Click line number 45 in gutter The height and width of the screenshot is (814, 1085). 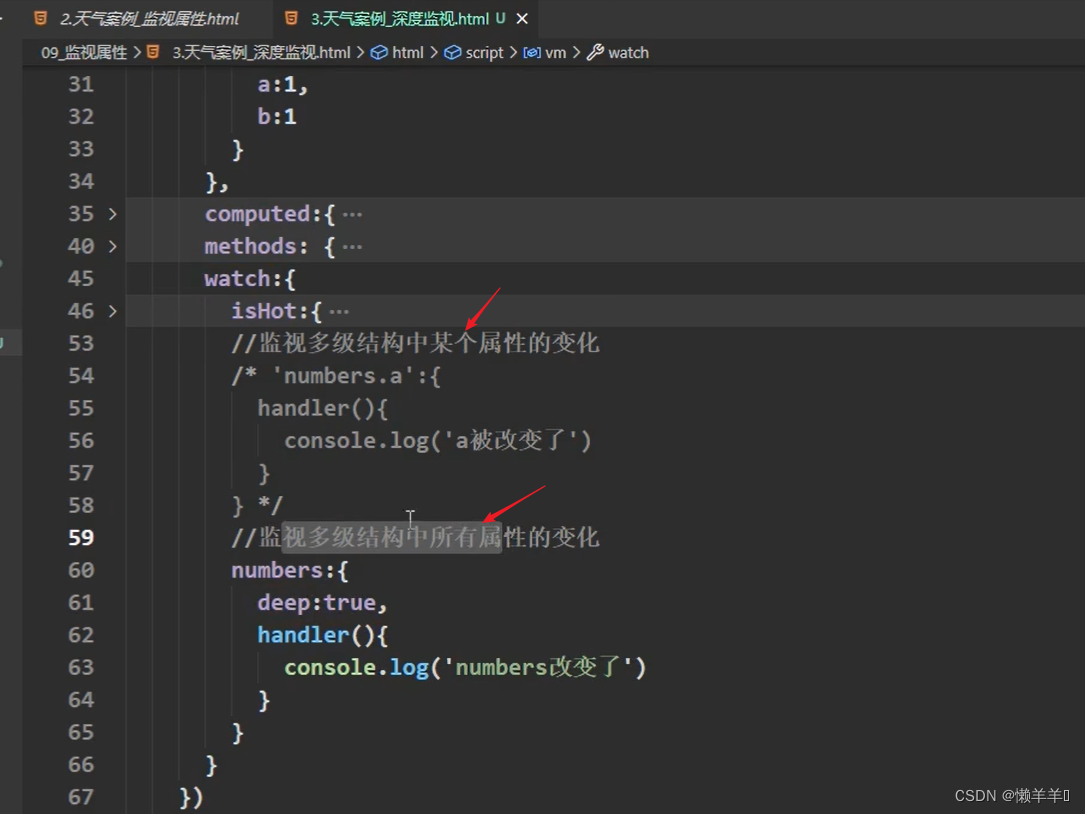tap(81, 279)
